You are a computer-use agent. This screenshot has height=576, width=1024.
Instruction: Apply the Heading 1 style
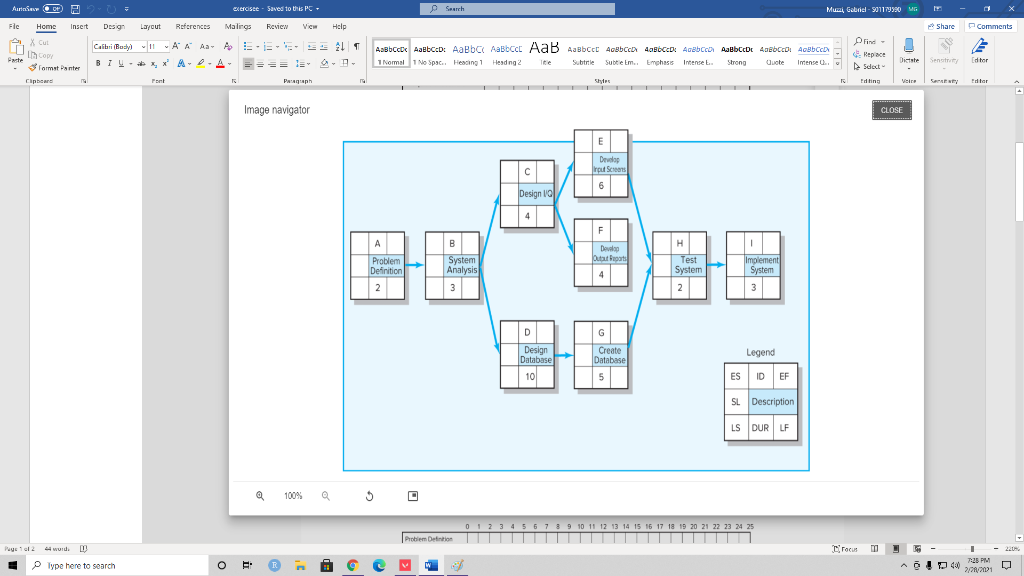pos(468,53)
